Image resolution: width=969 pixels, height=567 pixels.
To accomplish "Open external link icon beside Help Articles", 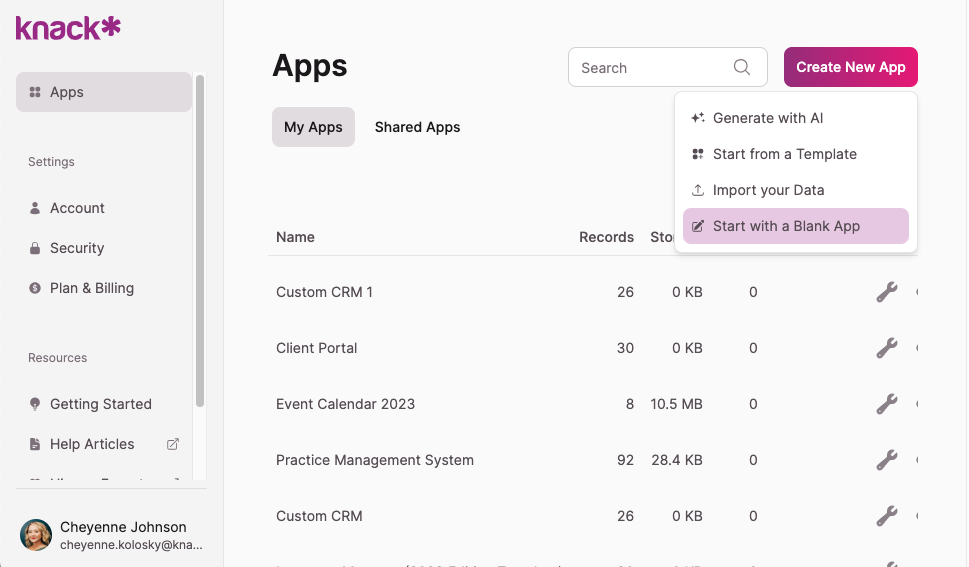I will coord(172,444).
